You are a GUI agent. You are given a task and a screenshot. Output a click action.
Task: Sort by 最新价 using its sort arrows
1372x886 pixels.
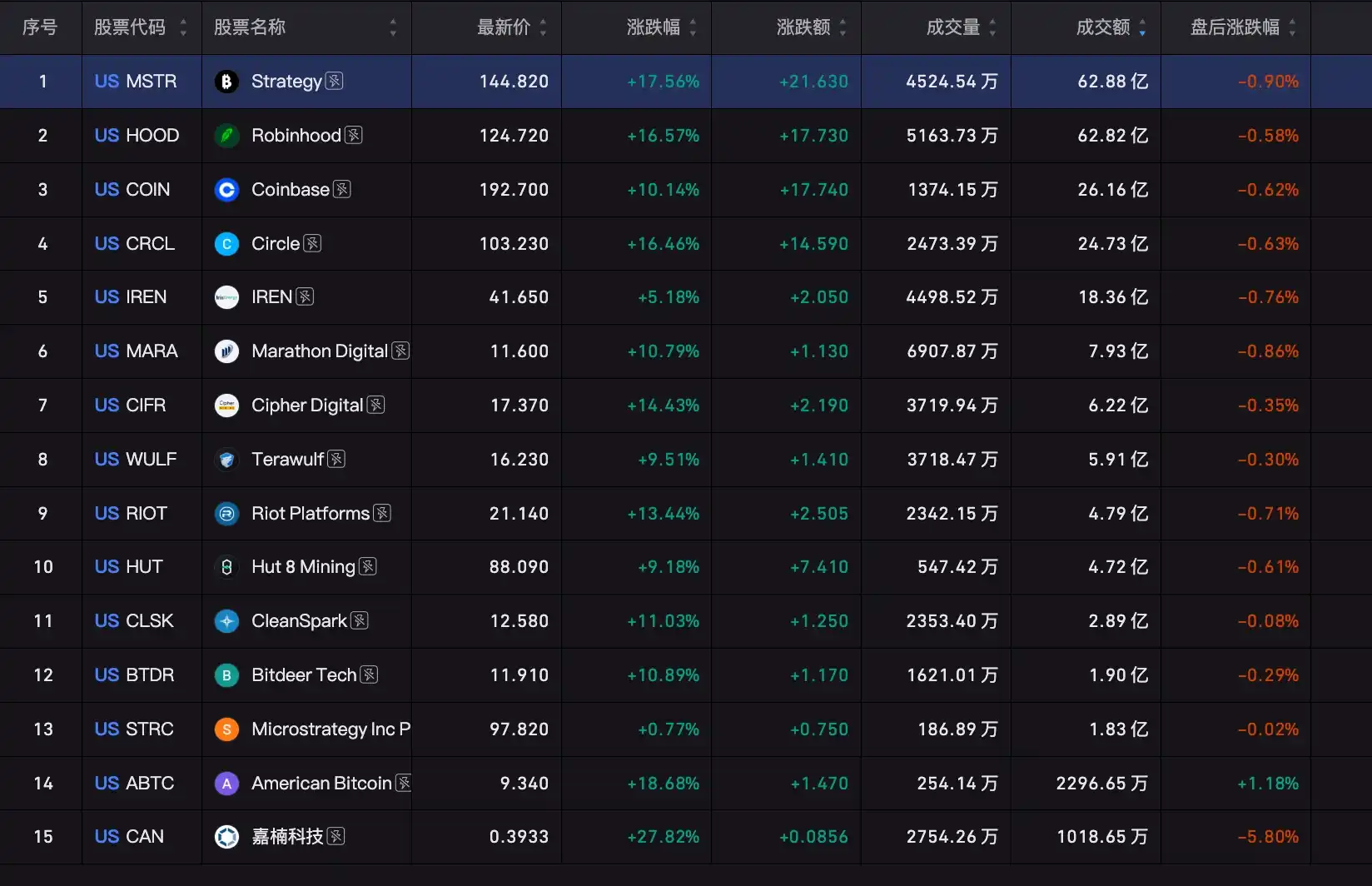tap(543, 27)
